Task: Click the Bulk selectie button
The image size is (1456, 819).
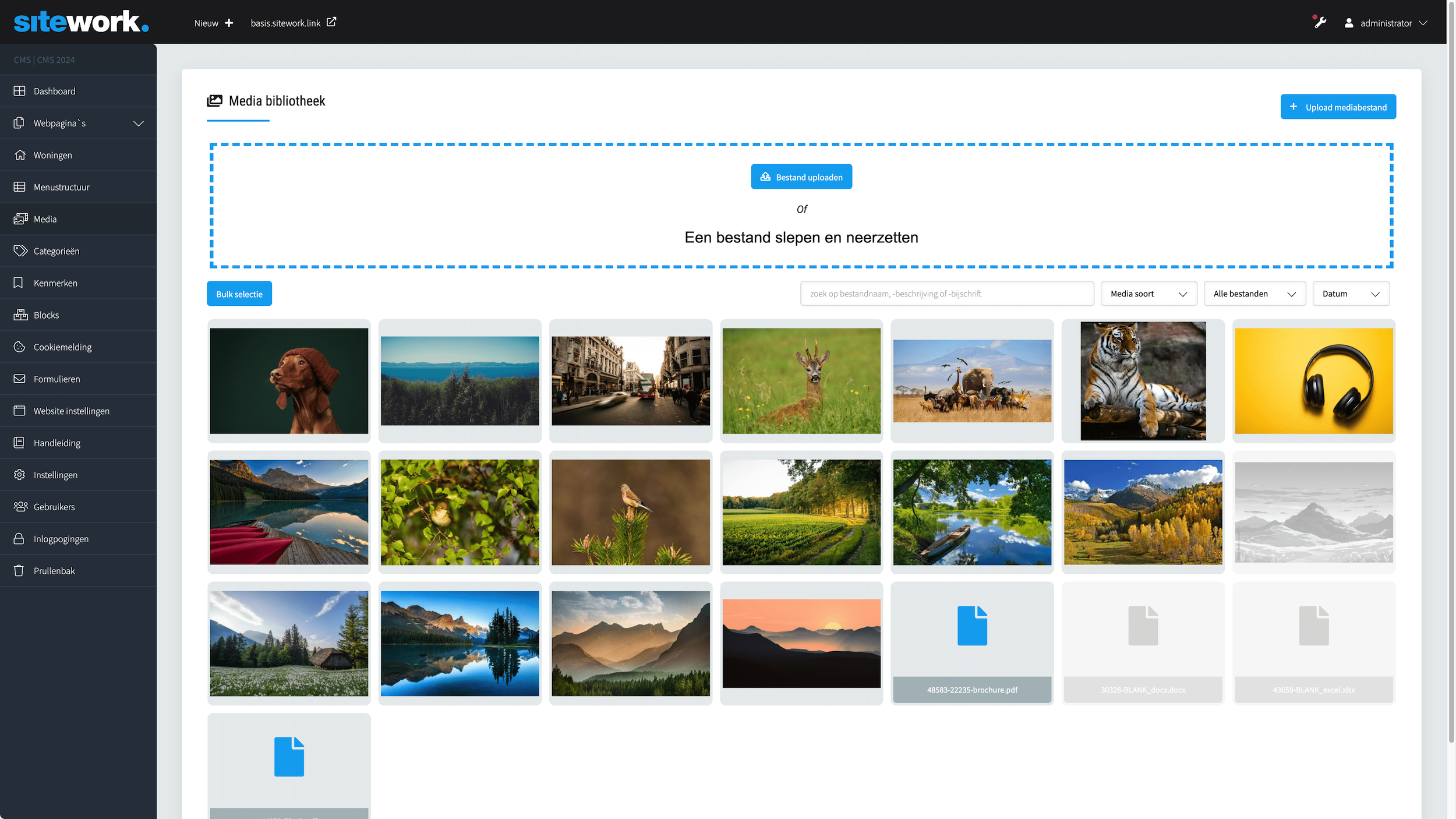Action: click(x=239, y=294)
